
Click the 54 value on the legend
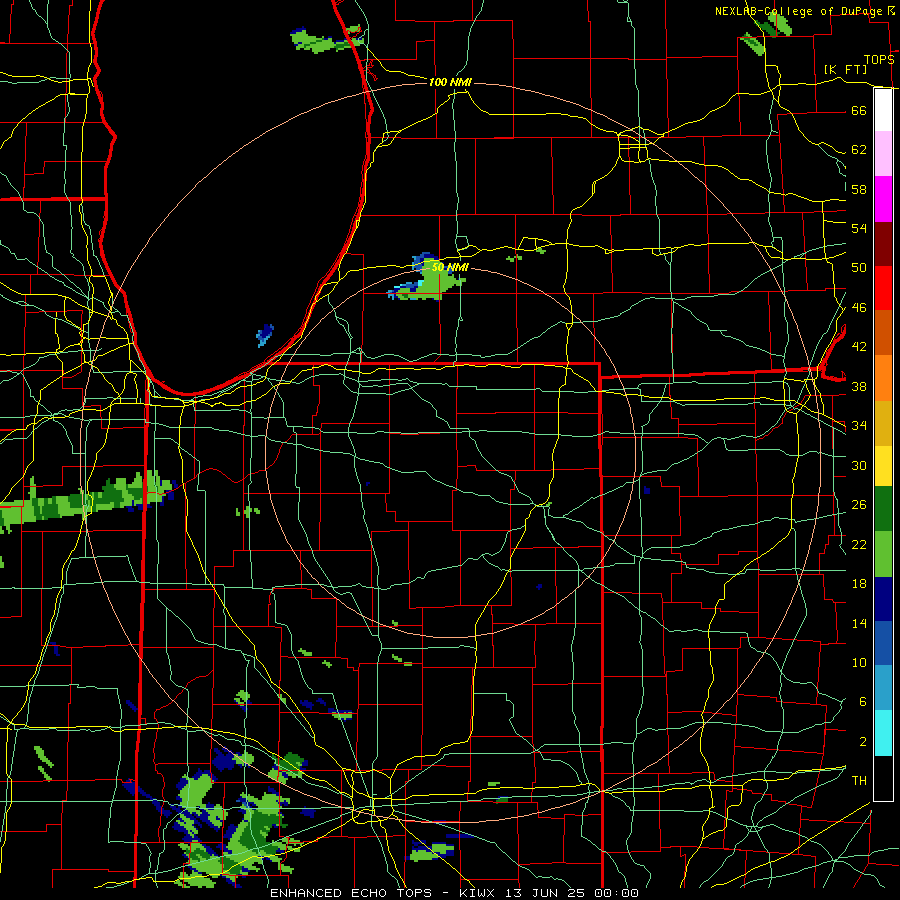[x=859, y=228]
